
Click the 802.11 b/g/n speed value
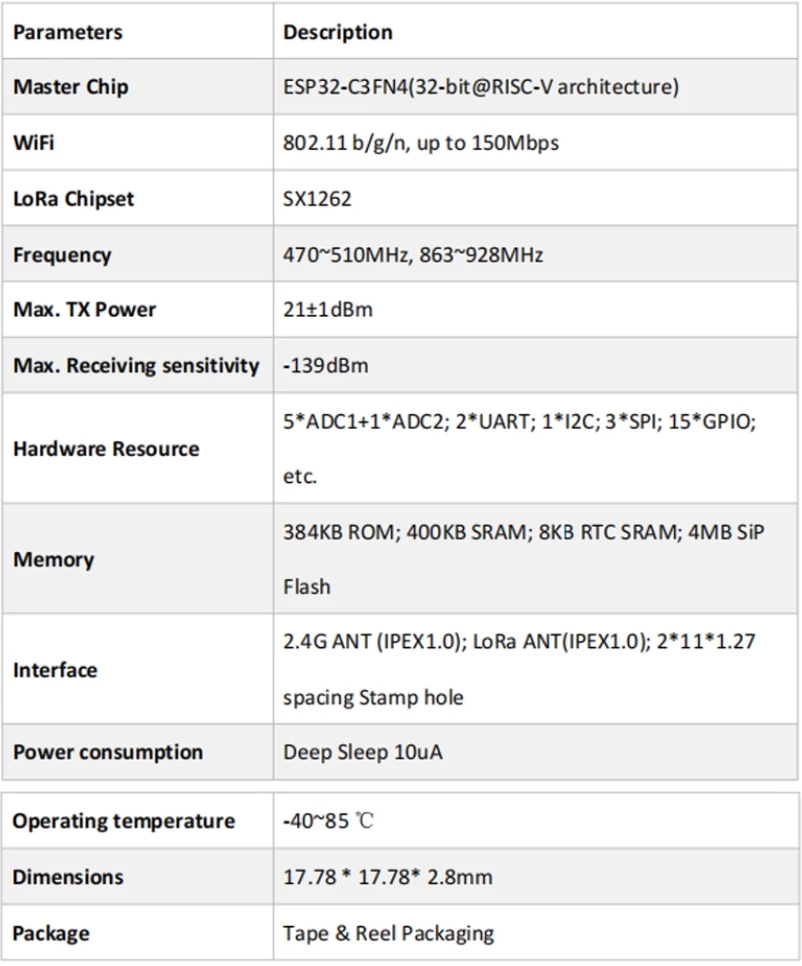click(x=421, y=143)
